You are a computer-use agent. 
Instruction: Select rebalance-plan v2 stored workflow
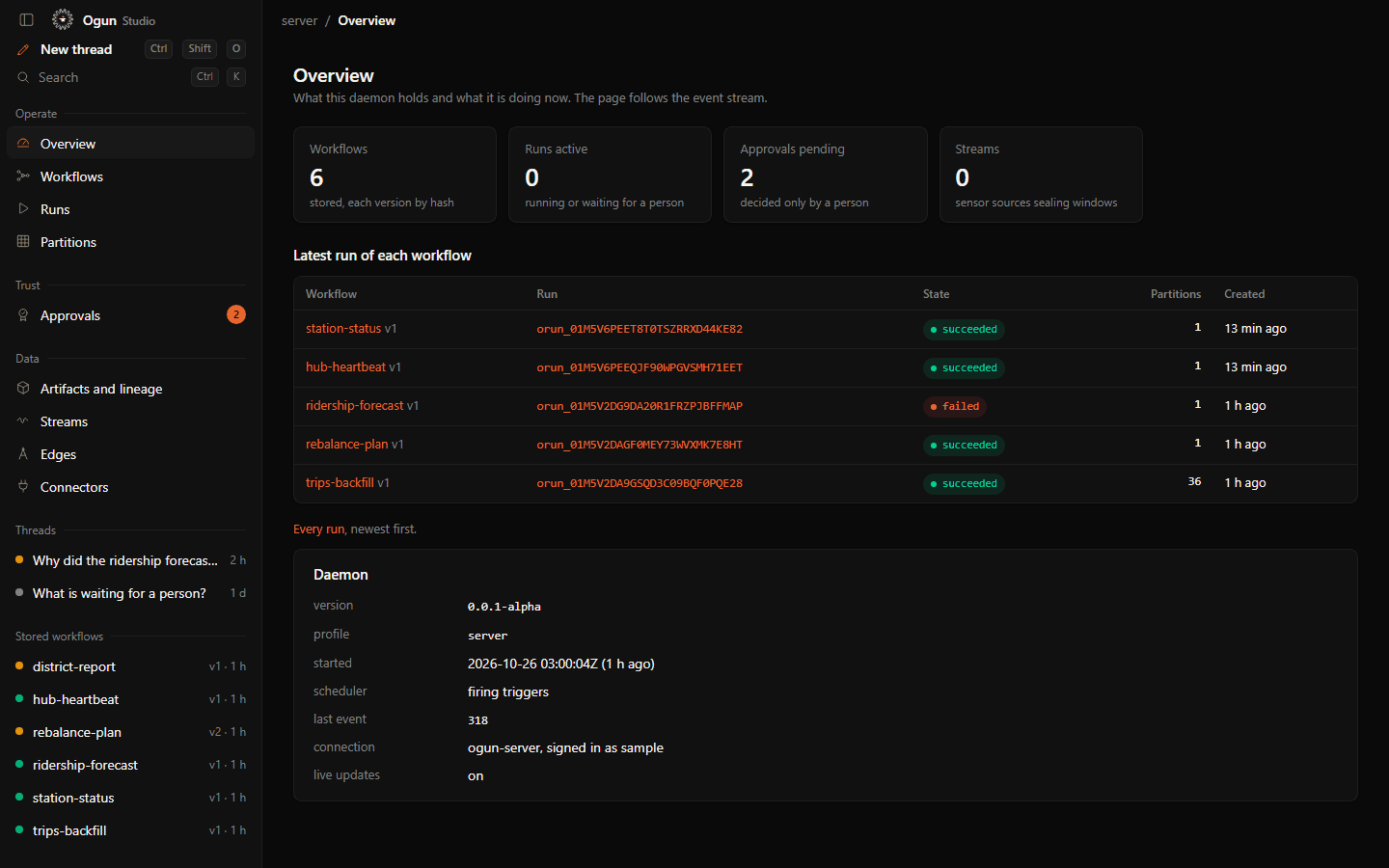click(130, 732)
